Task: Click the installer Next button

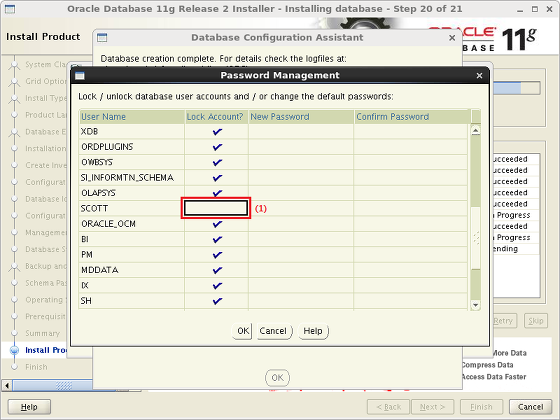Action: 432,407
